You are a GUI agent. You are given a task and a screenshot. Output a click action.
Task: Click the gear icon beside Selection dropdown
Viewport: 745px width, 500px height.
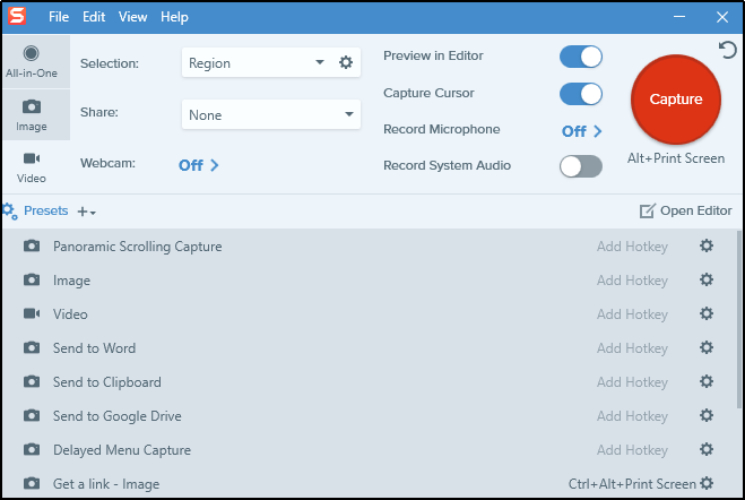(346, 63)
